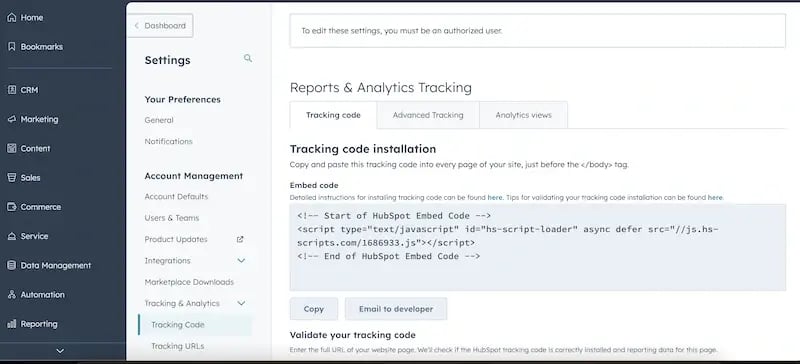This screenshot has height=364, width=800.
Task: Open the validation tips 'here' link
Action: click(715, 198)
